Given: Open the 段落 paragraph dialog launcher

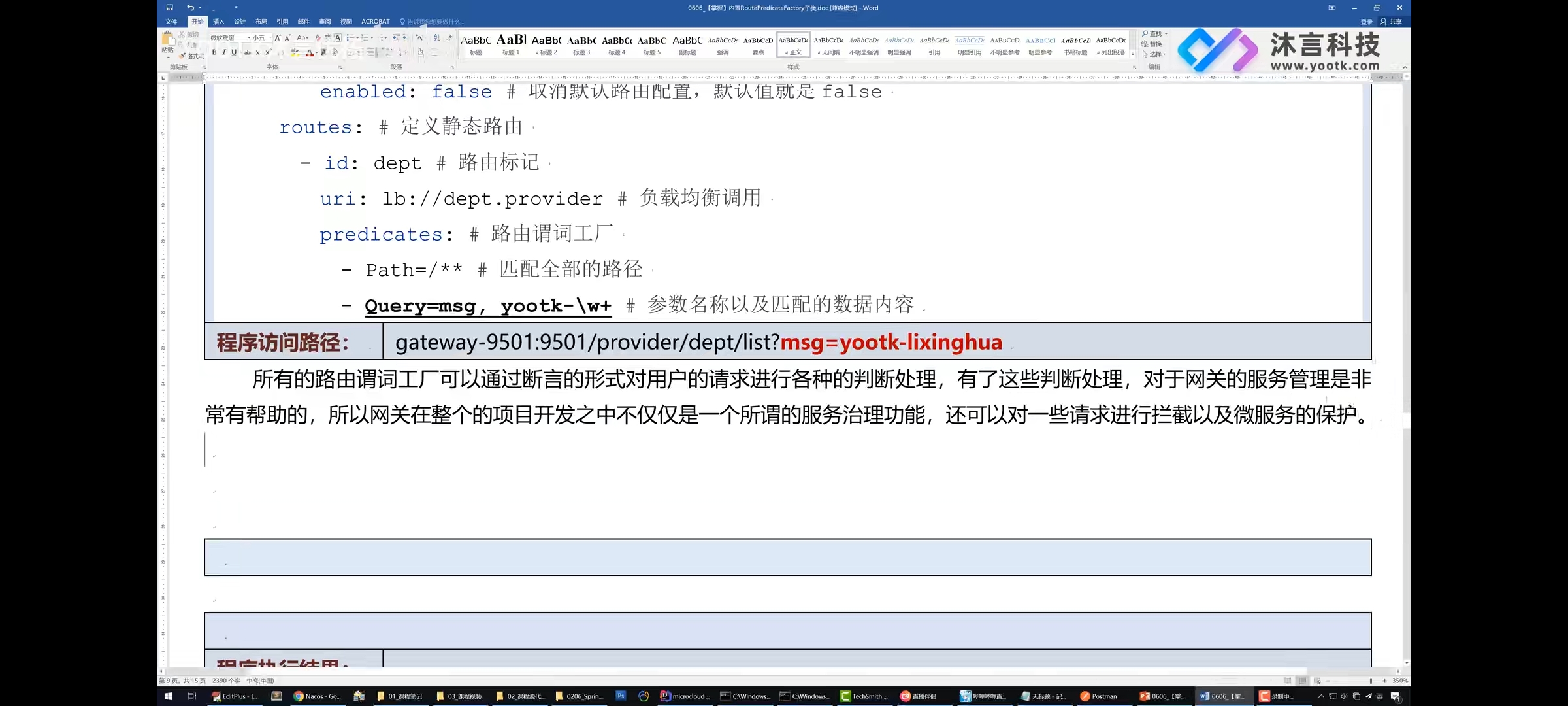Looking at the screenshot, I should click(x=452, y=67).
